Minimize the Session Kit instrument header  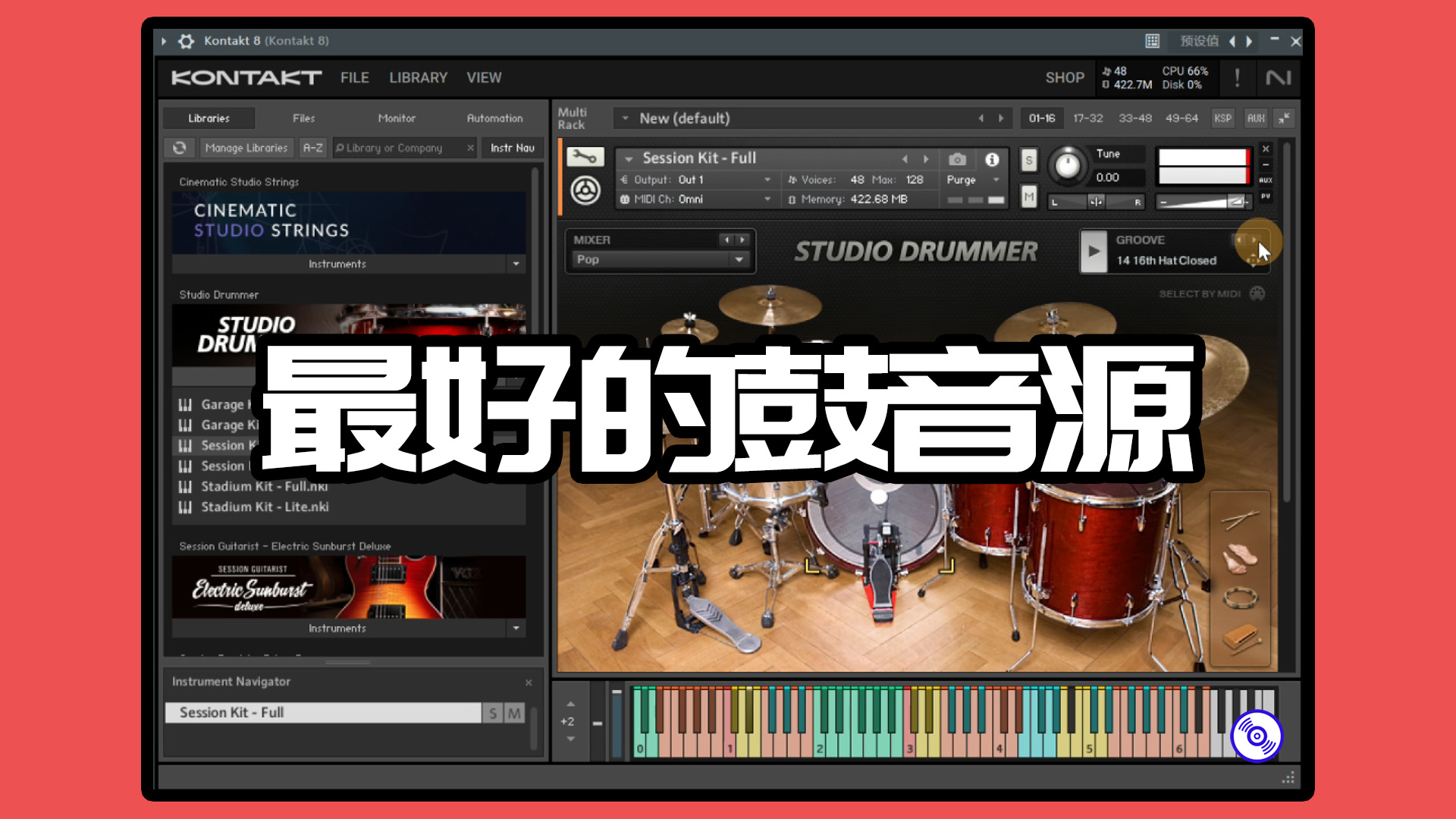[x=1266, y=165]
